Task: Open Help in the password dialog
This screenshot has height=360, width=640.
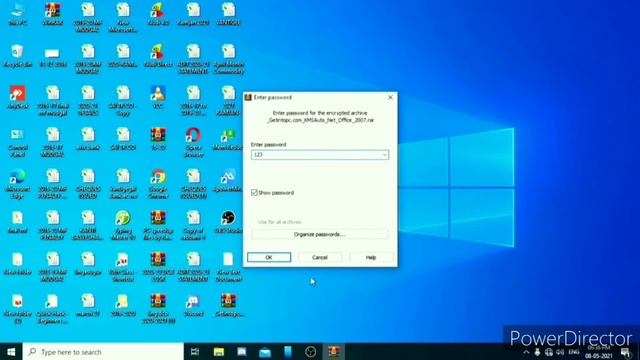Action: pyautogui.click(x=371, y=257)
